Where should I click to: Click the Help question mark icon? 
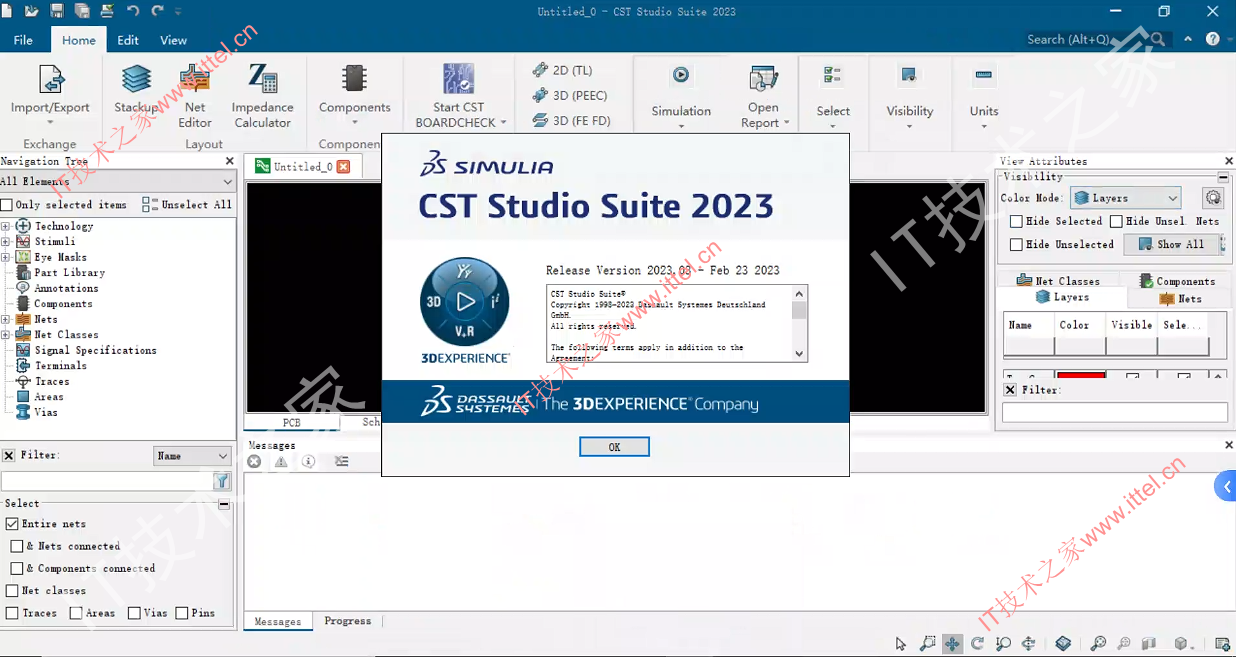click(1212, 39)
